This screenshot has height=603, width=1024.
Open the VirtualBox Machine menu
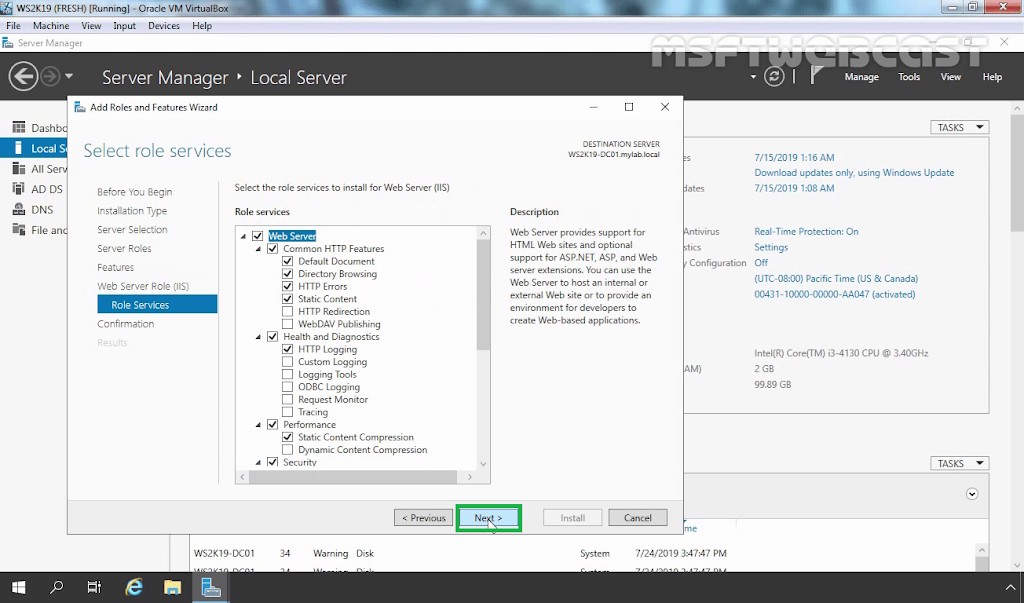(x=51, y=25)
